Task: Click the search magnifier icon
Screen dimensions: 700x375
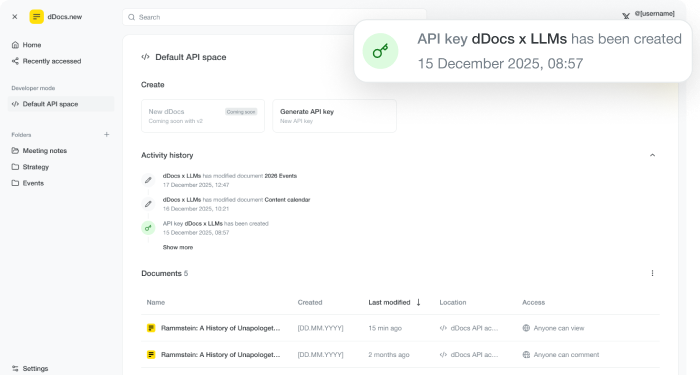Action: click(131, 17)
